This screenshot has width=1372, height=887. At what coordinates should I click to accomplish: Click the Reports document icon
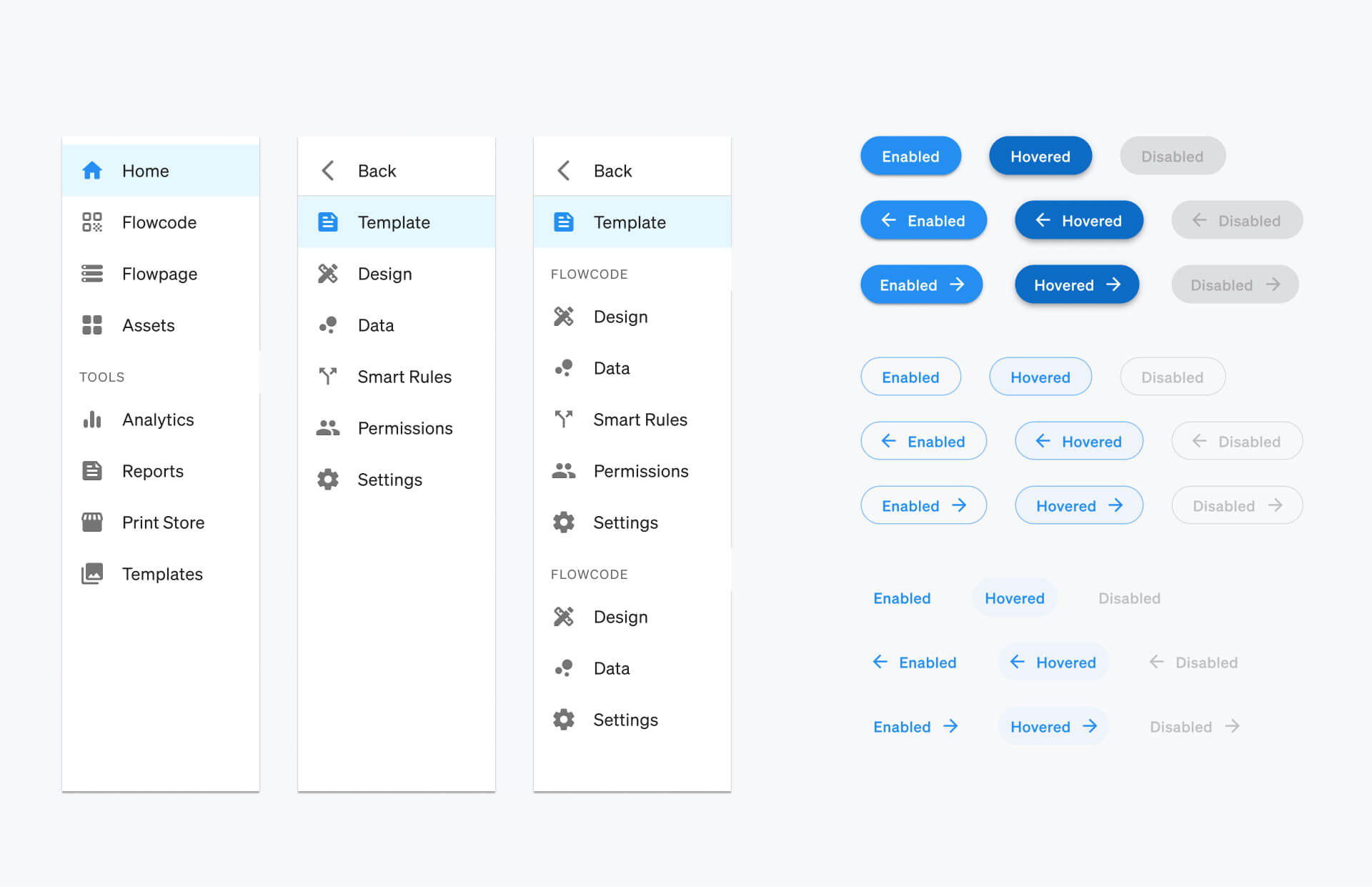click(92, 471)
